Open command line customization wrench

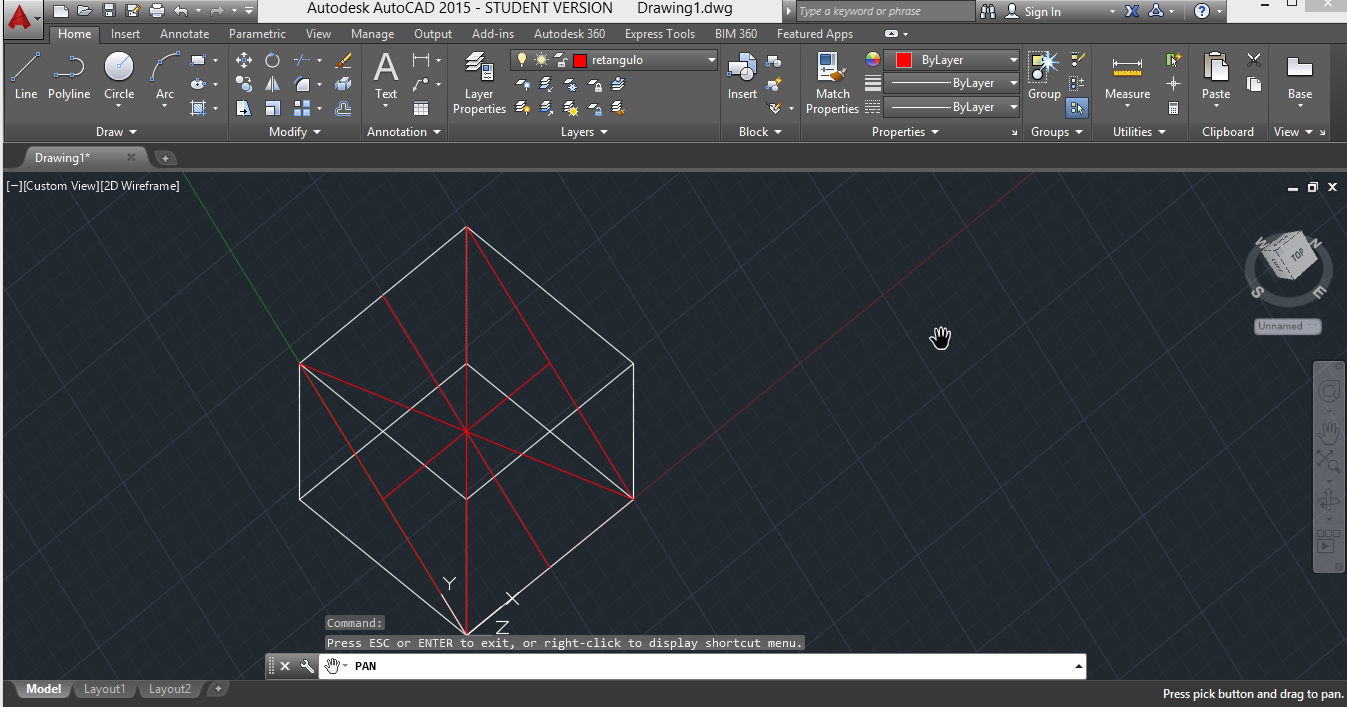click(308, 666)
